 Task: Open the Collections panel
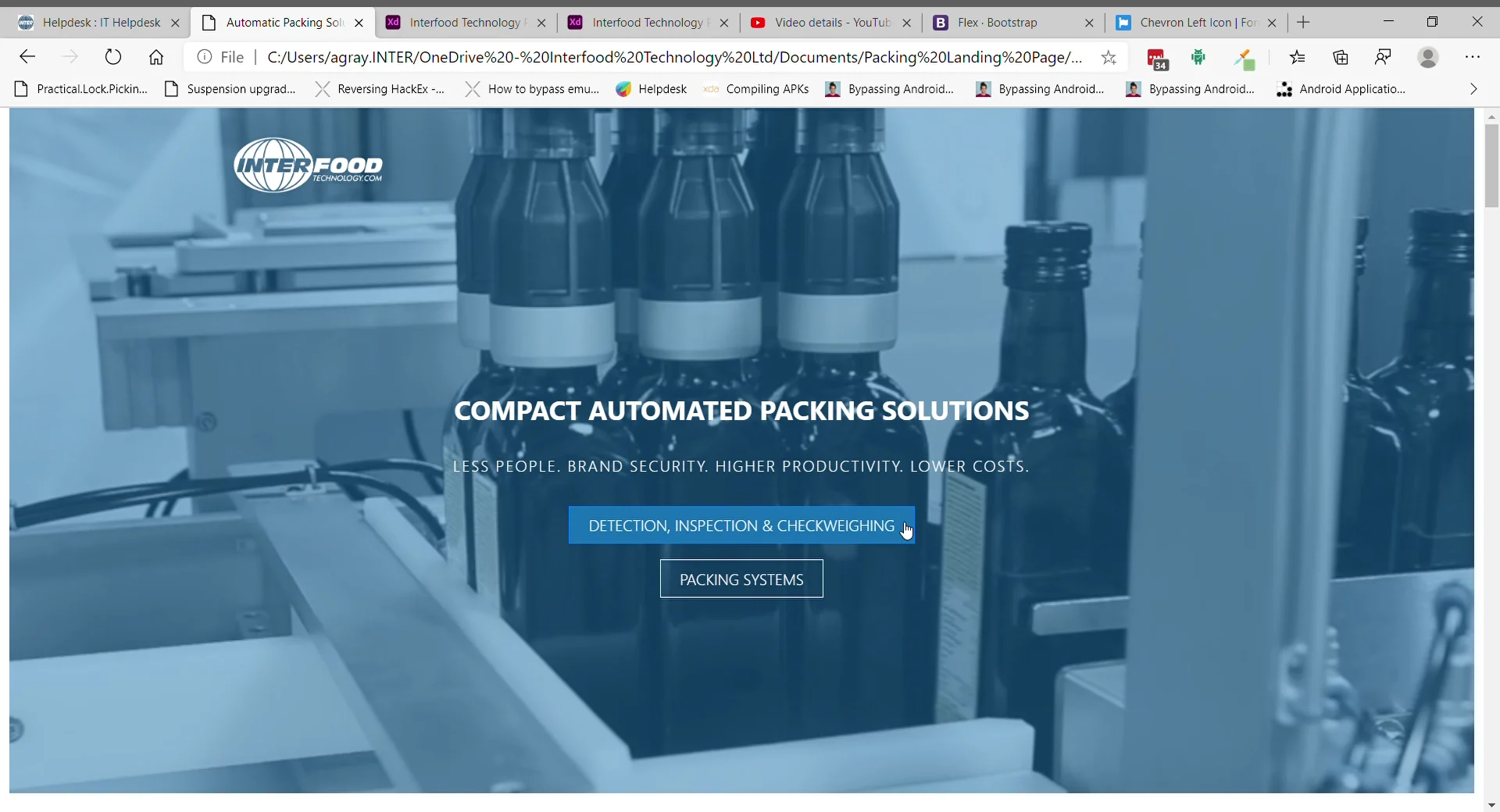click(x=1341, y=57)
